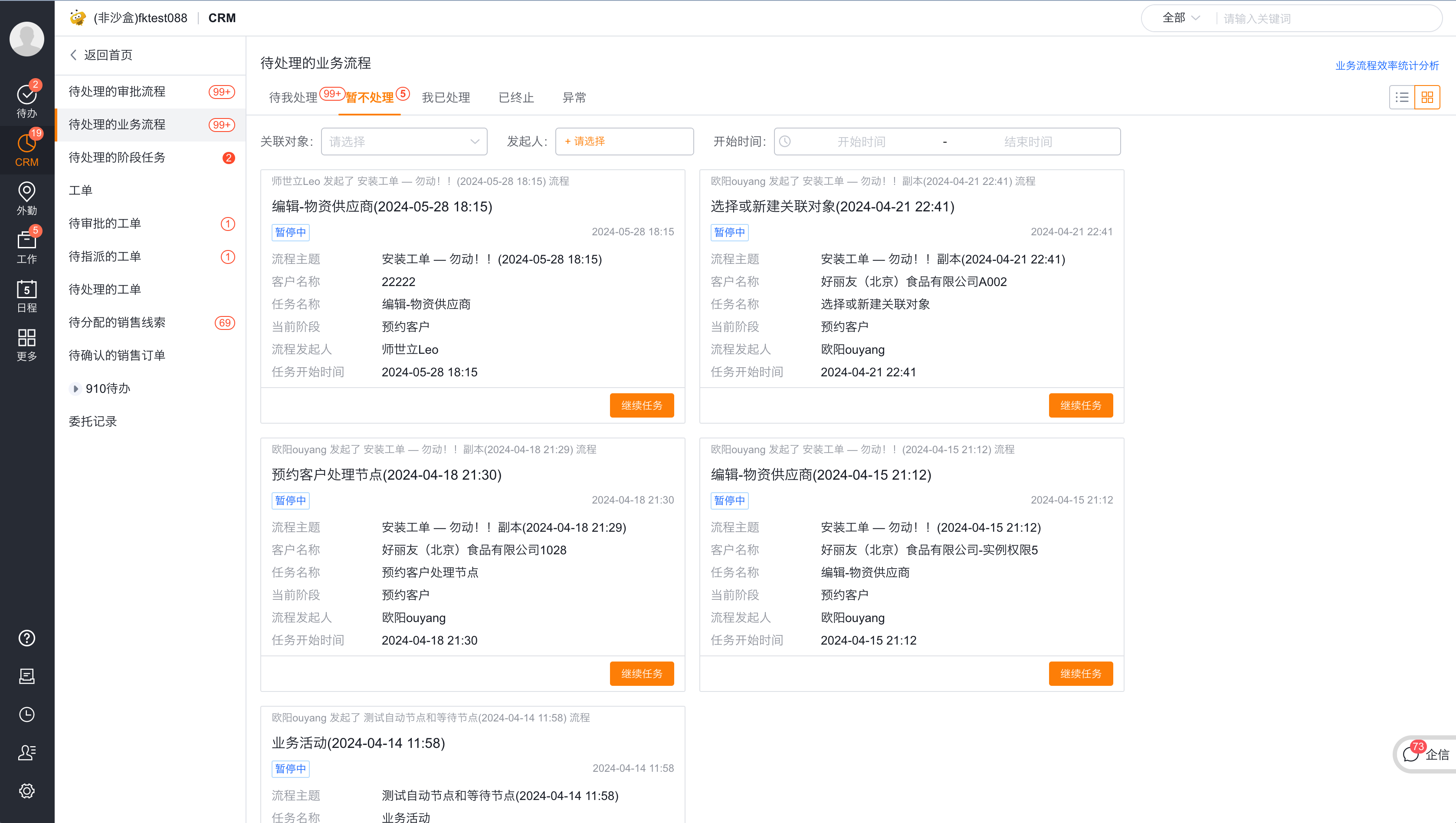Open 待确认的销售订单 menu item
This screenshot has width=1456, height=823.
tap(151, 355)
